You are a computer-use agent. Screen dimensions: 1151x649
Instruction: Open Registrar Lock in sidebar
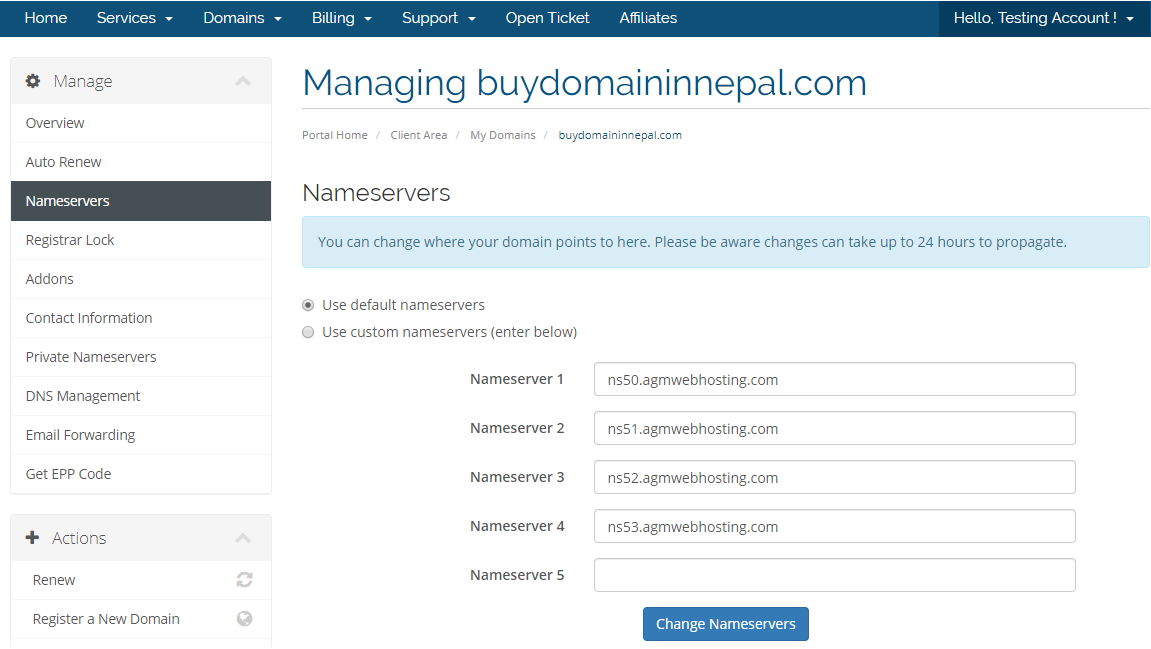point(70,240)
